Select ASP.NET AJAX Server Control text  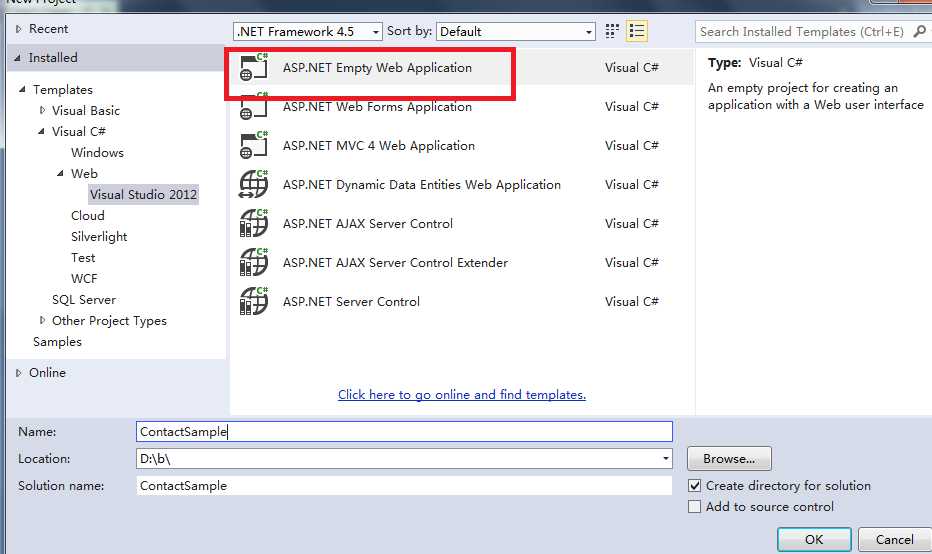[x=367, y=224]
